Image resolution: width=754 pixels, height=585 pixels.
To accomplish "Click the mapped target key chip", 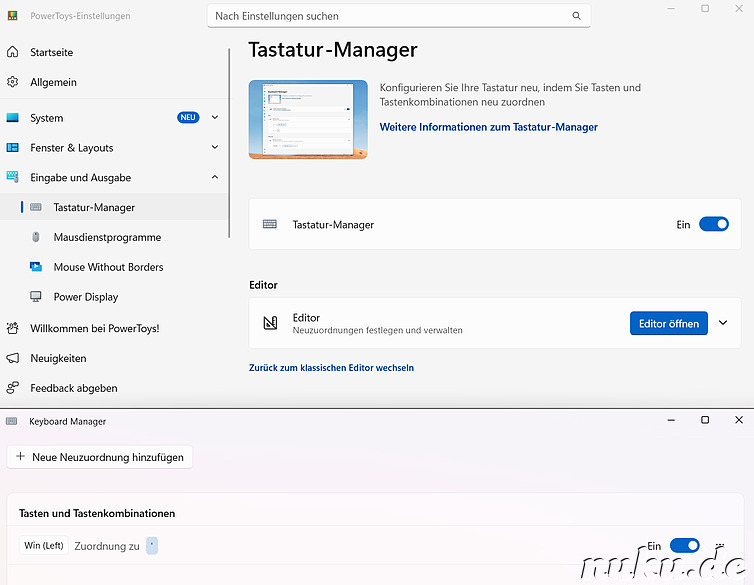I will 152,545.
